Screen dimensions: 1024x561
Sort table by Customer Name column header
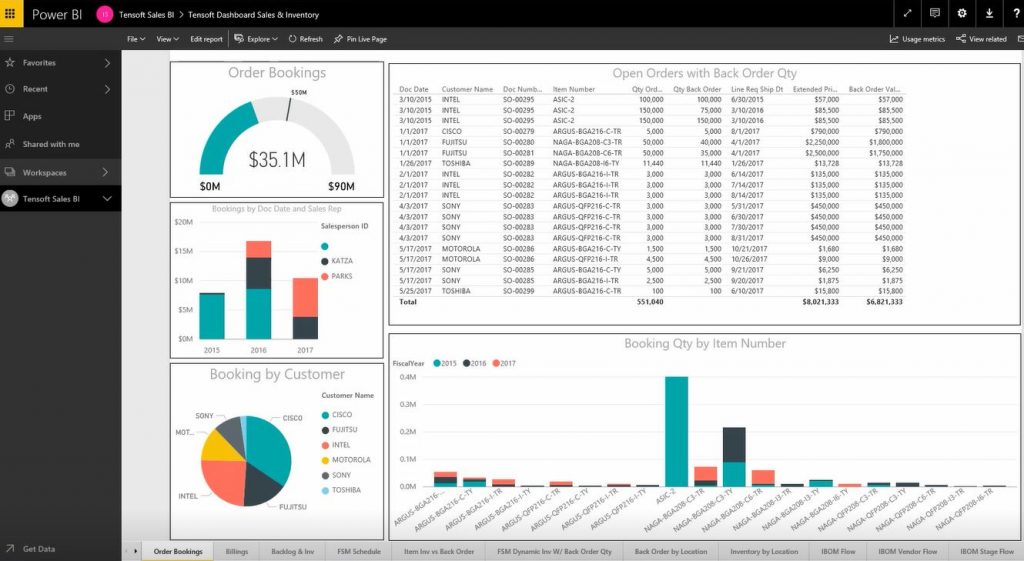pyautogui.click(x=467, y=89)
